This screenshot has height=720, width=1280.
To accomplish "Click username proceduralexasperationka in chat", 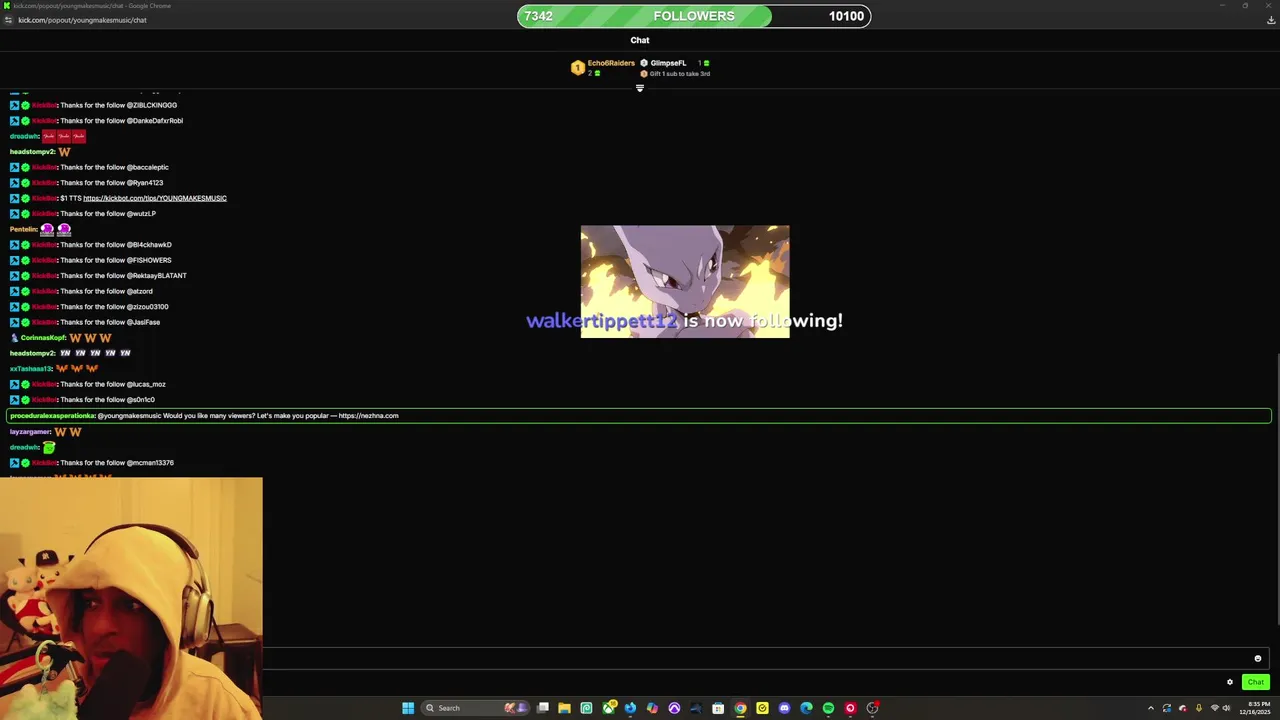I will pos(52,416).
